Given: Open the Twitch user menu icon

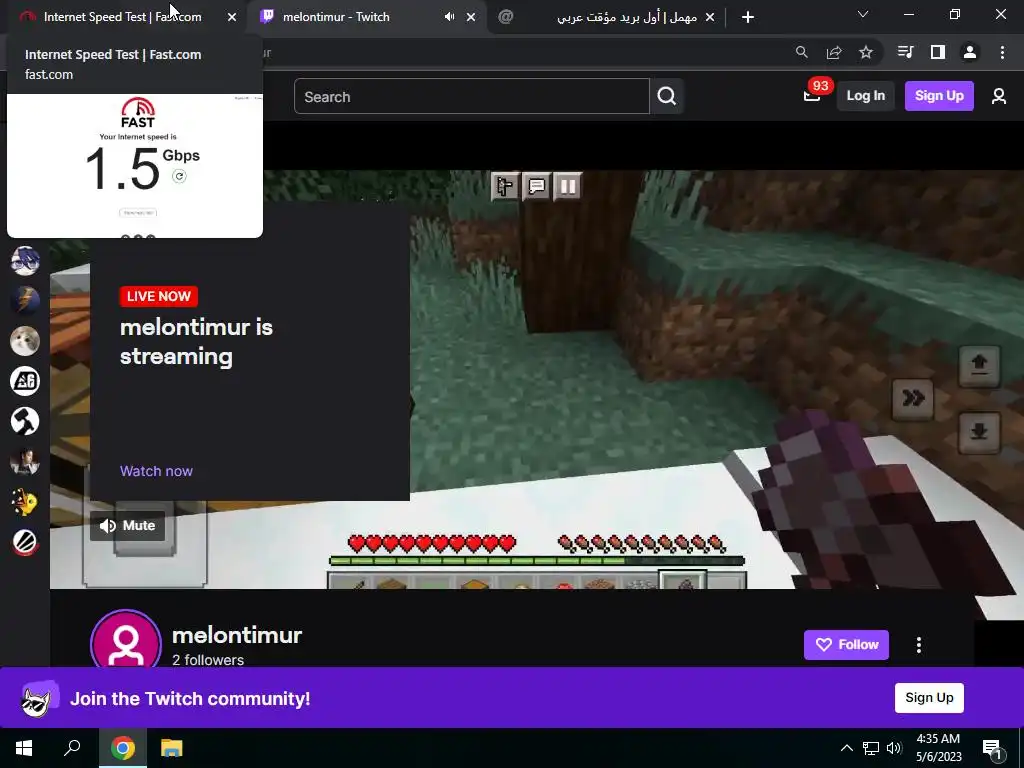Looking at the screenshot, I should coord(999,97).
